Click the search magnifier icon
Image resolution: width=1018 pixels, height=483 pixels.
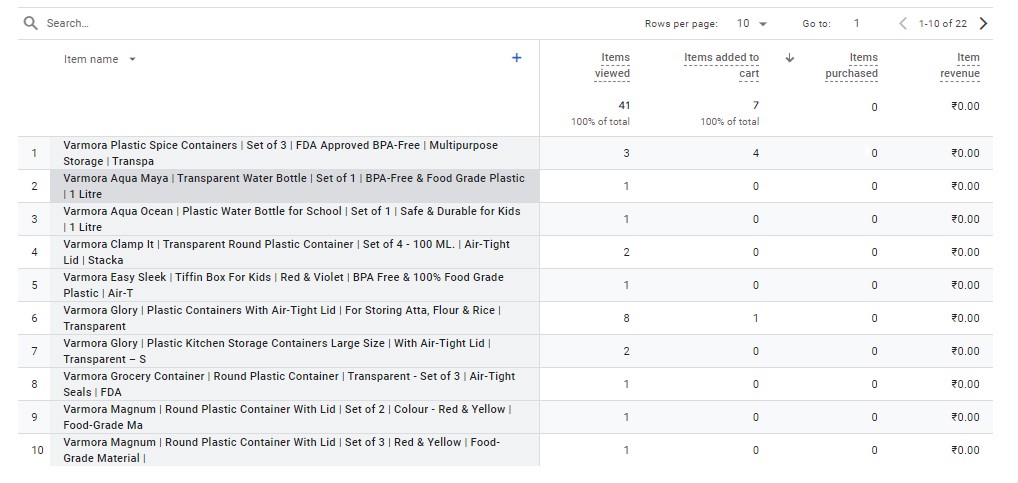31,23
